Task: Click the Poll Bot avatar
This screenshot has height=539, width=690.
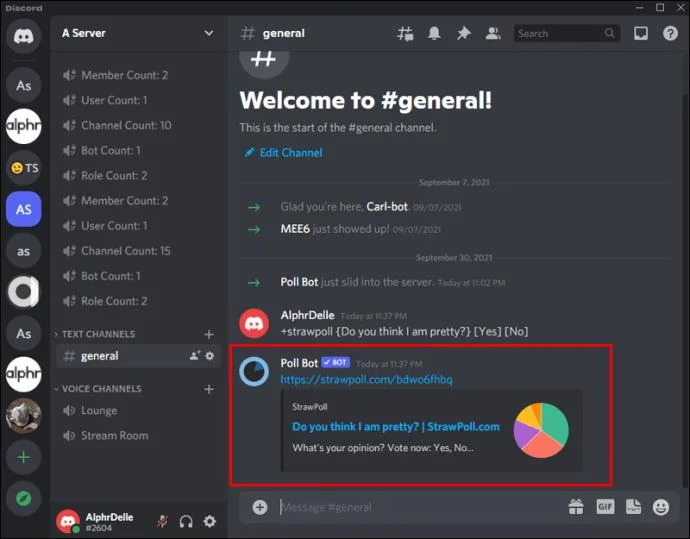Action: [254, 371]
